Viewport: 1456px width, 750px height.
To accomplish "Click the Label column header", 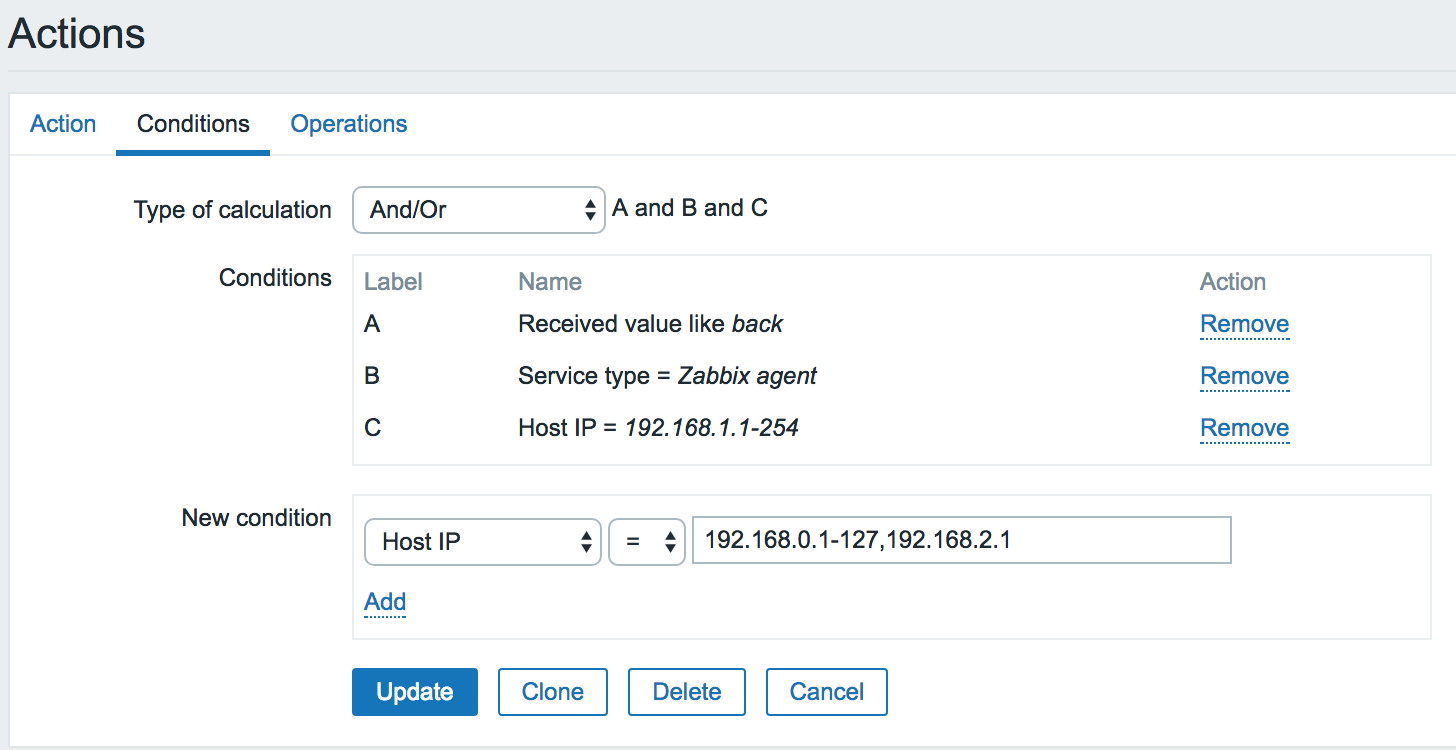I will [x=393, y=282].
